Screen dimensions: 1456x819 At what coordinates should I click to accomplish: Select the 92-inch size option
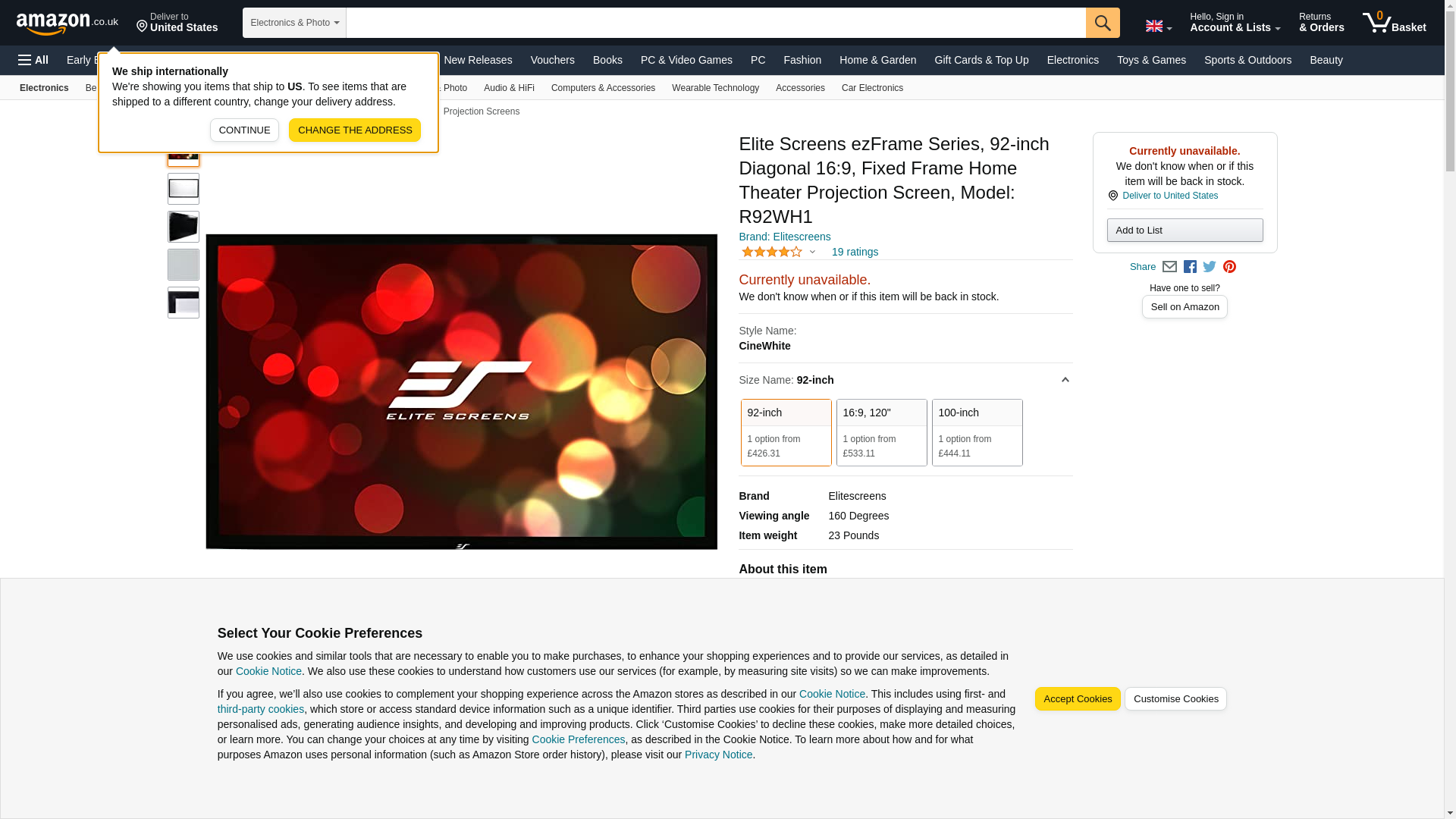point(786,432)
